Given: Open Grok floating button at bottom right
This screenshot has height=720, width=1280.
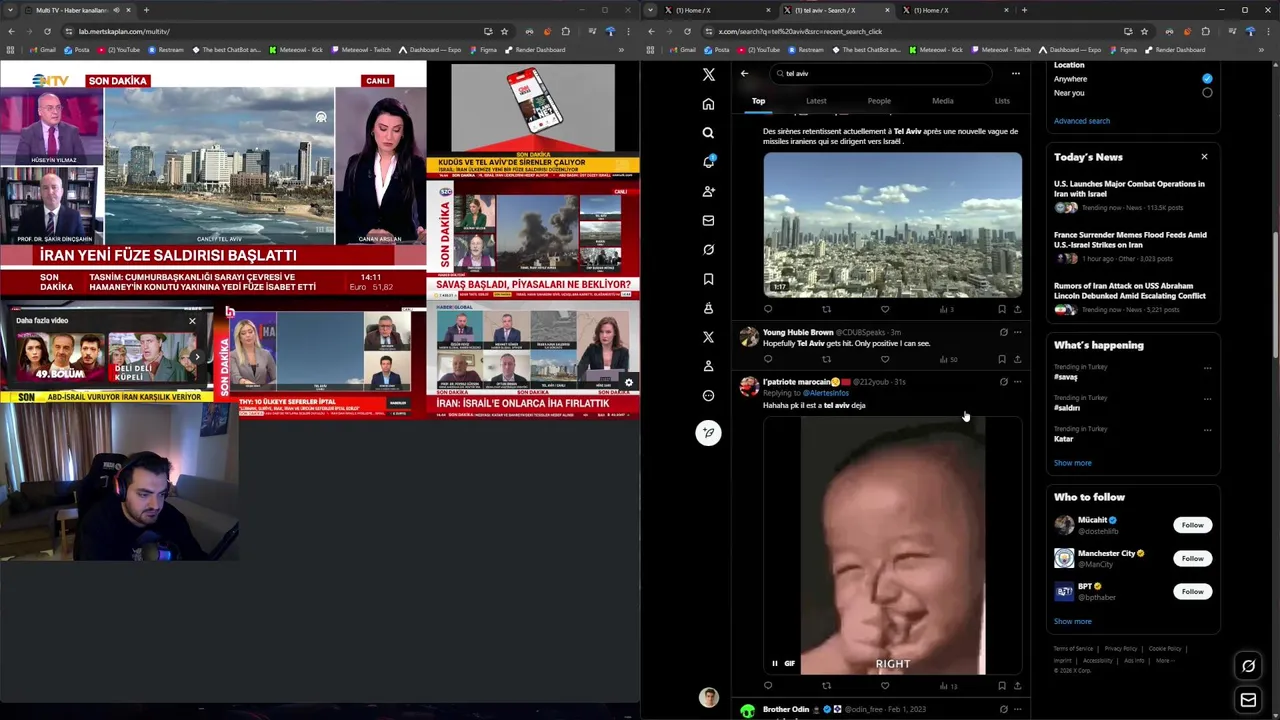Looking at the screenshot, I should click(1248, 666).
